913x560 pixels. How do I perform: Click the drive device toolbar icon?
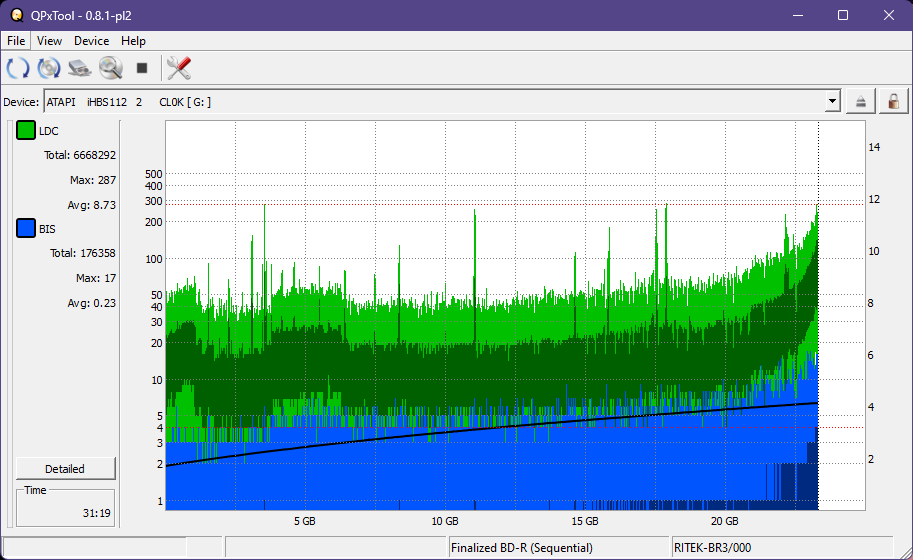[x=80, y=68]
